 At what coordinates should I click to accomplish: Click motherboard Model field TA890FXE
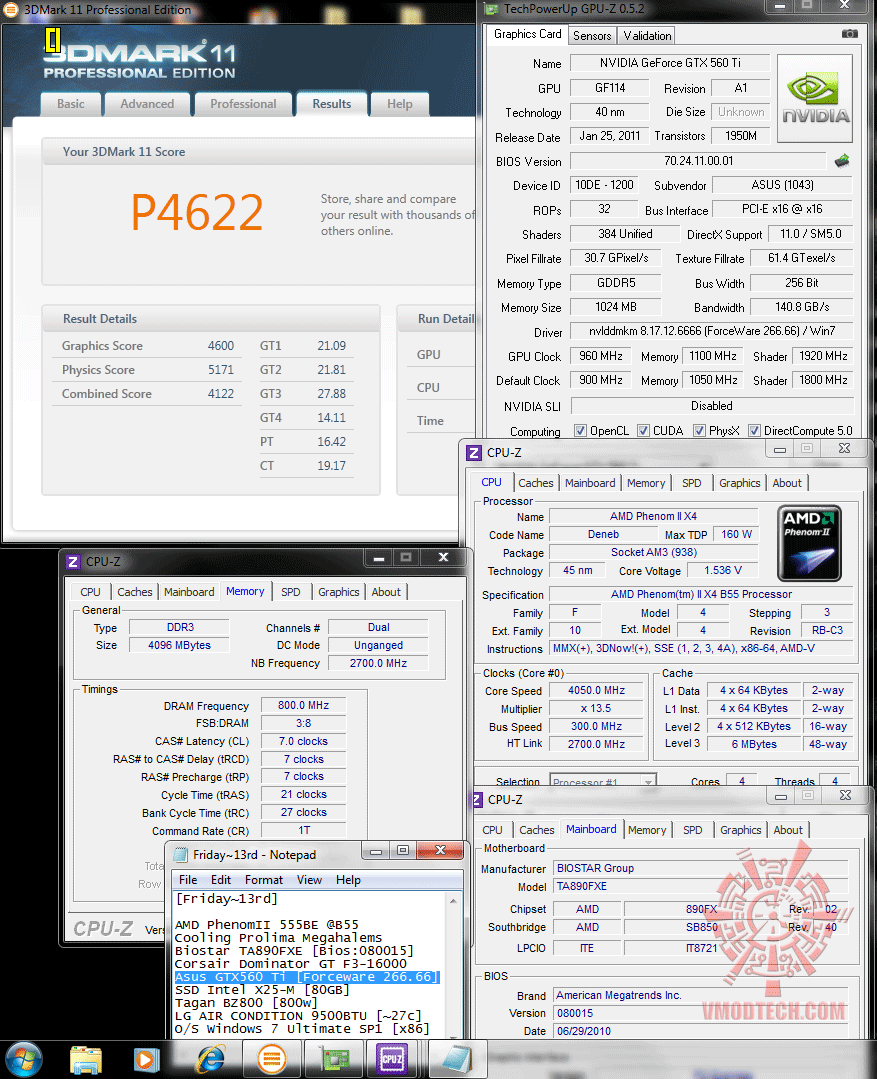pyautogui.click(x=701, y=886)
